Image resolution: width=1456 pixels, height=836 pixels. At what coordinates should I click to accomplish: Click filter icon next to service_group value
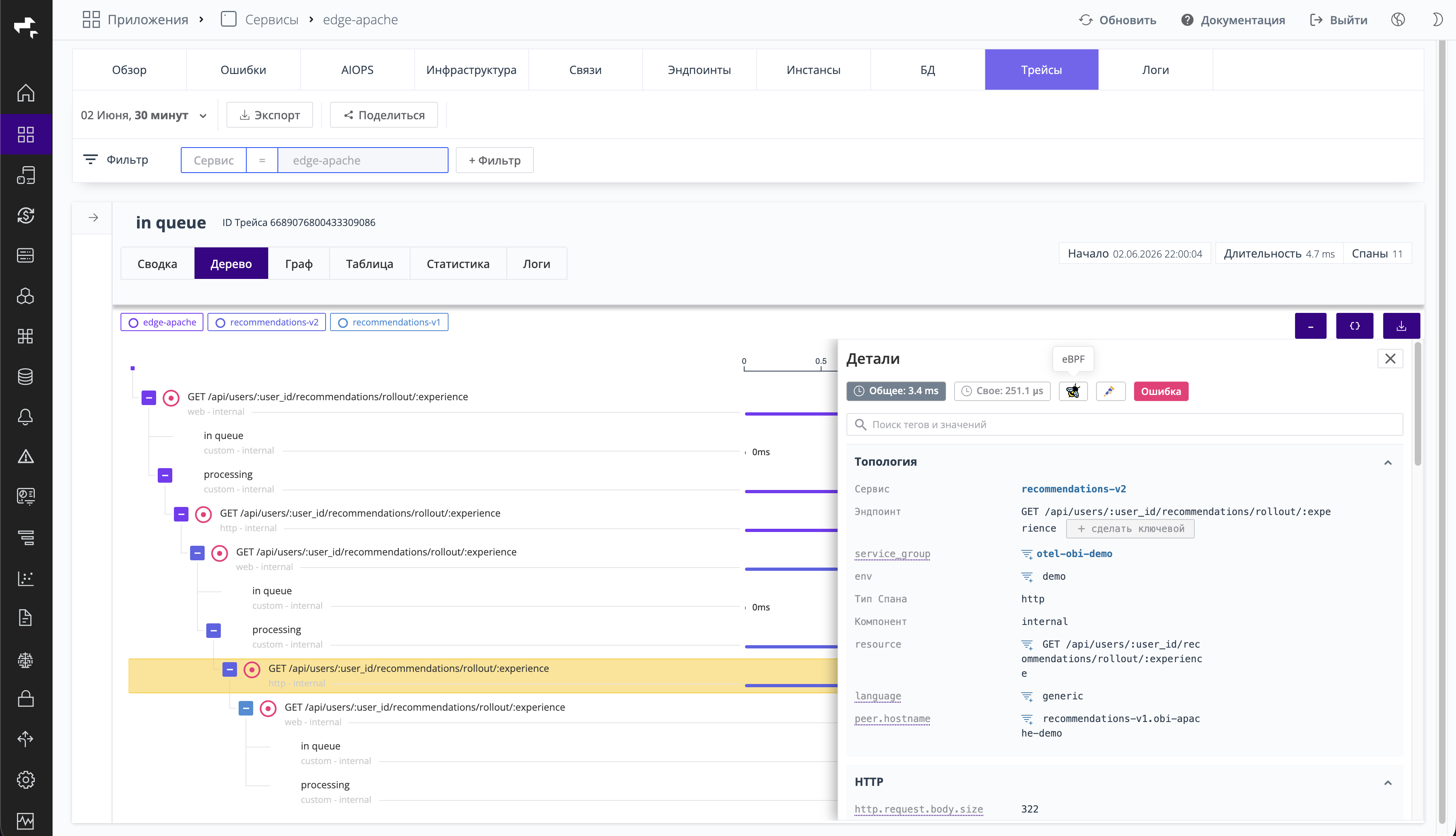pos(1027,554)
